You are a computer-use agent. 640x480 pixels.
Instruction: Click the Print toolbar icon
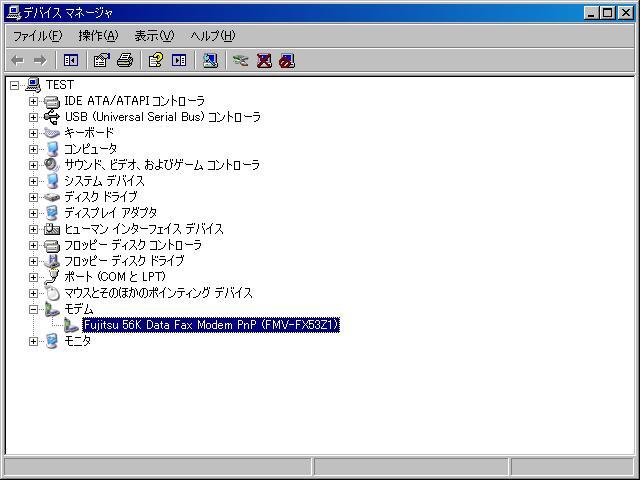pyautogui.click(x=125, y=61)
